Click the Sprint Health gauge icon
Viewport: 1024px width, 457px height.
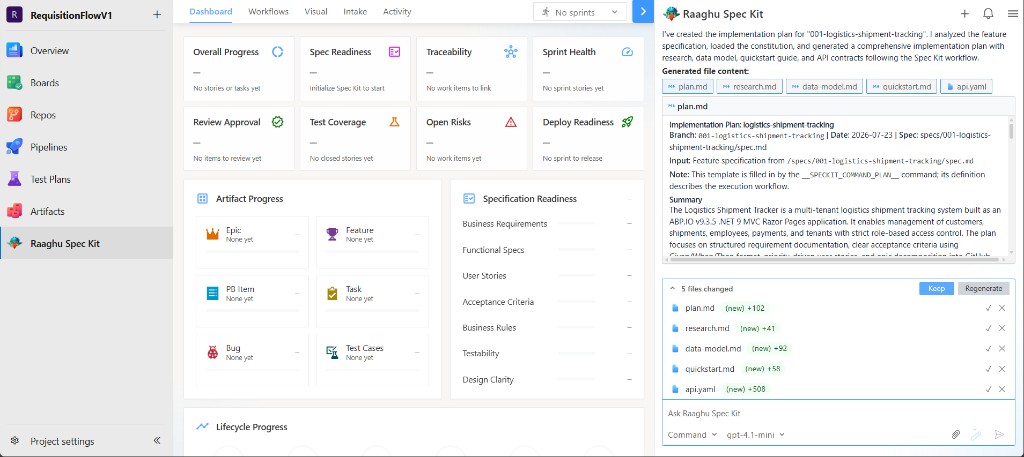pos(628,52)
